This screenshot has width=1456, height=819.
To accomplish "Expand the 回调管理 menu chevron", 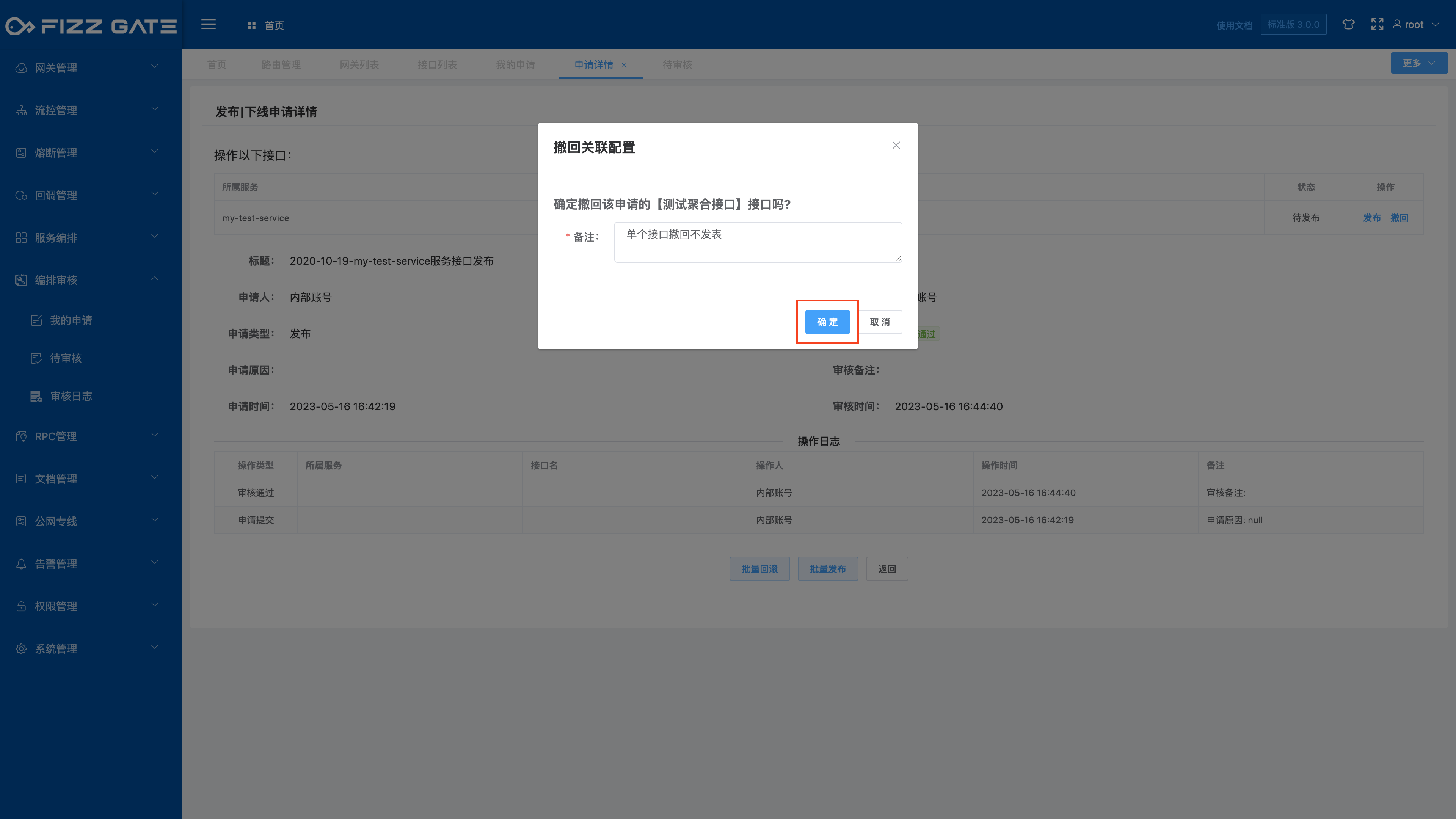I will 154,194.
